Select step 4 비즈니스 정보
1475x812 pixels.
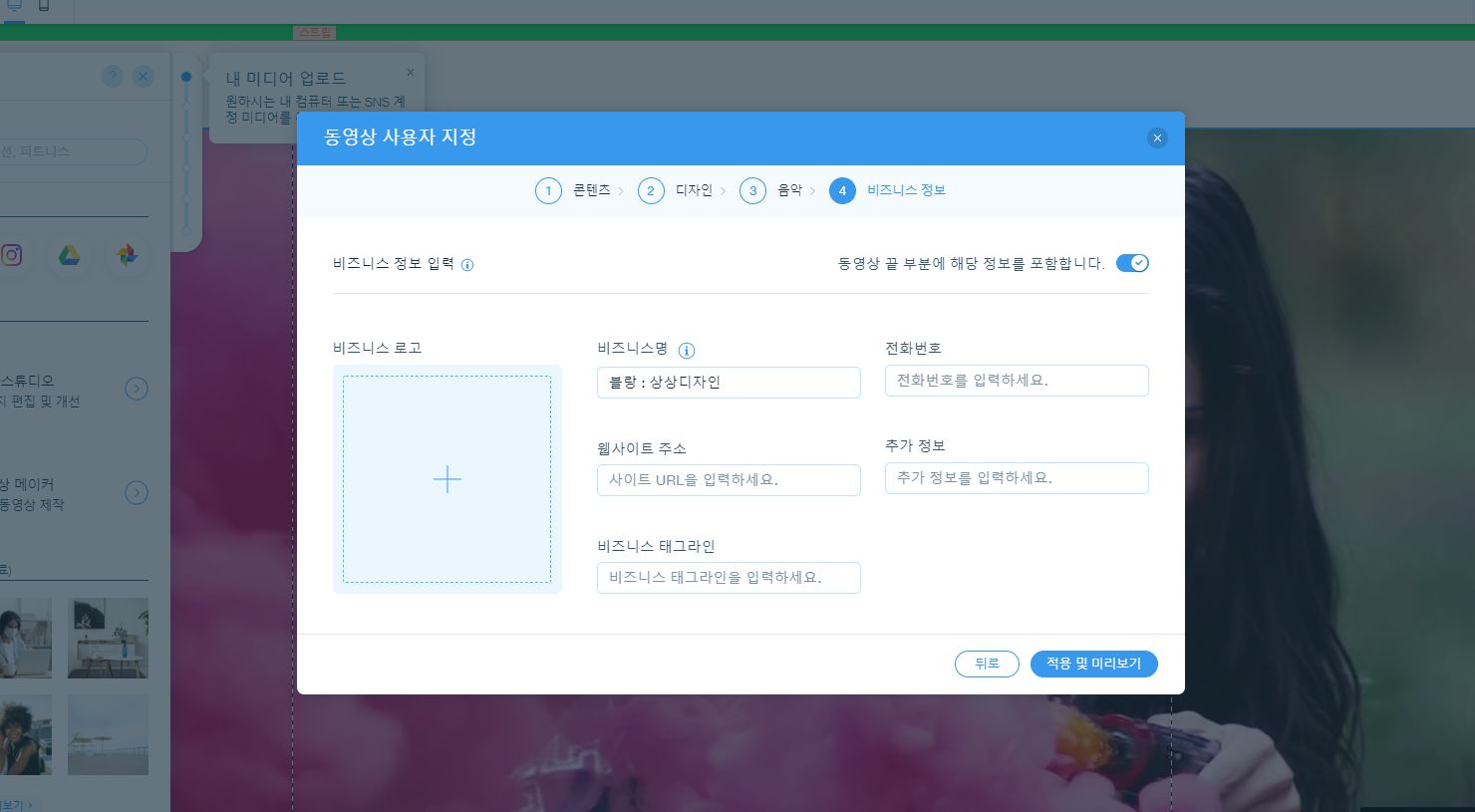(x=888, y=190)
